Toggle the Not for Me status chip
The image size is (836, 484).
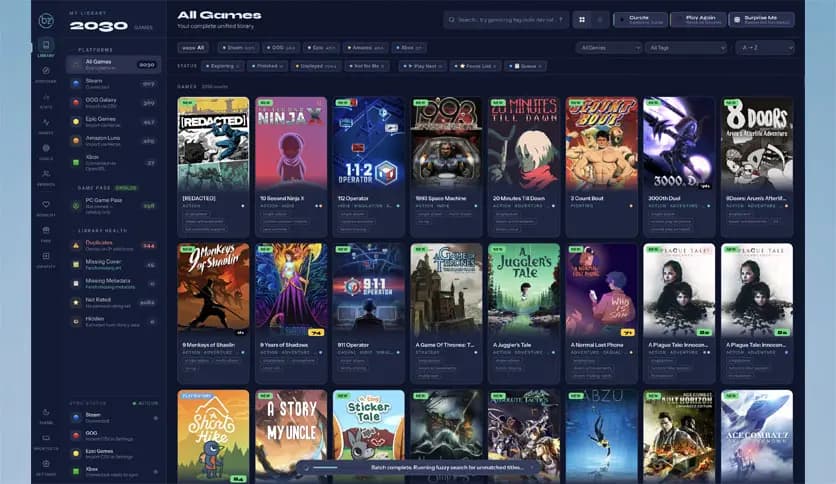point(367,66)
